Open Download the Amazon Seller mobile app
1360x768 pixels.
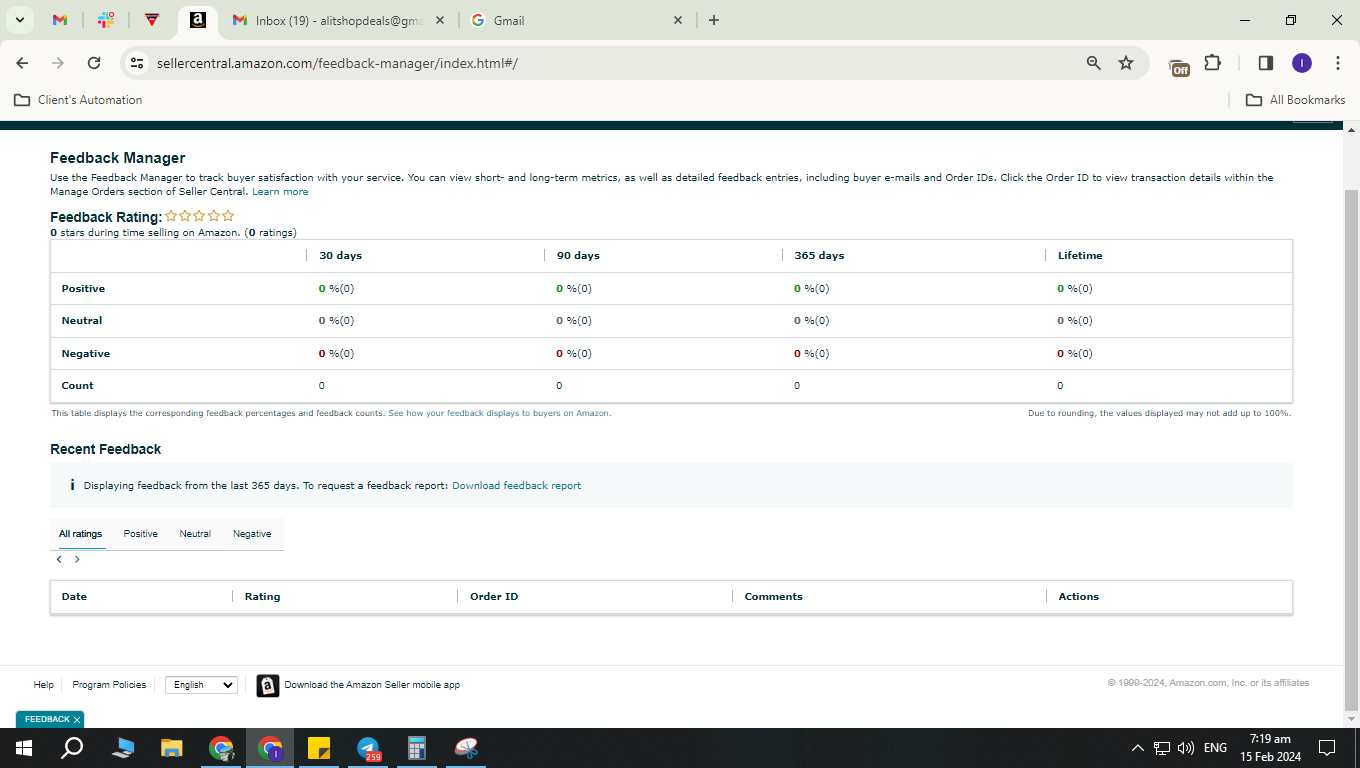coord(372,685)
